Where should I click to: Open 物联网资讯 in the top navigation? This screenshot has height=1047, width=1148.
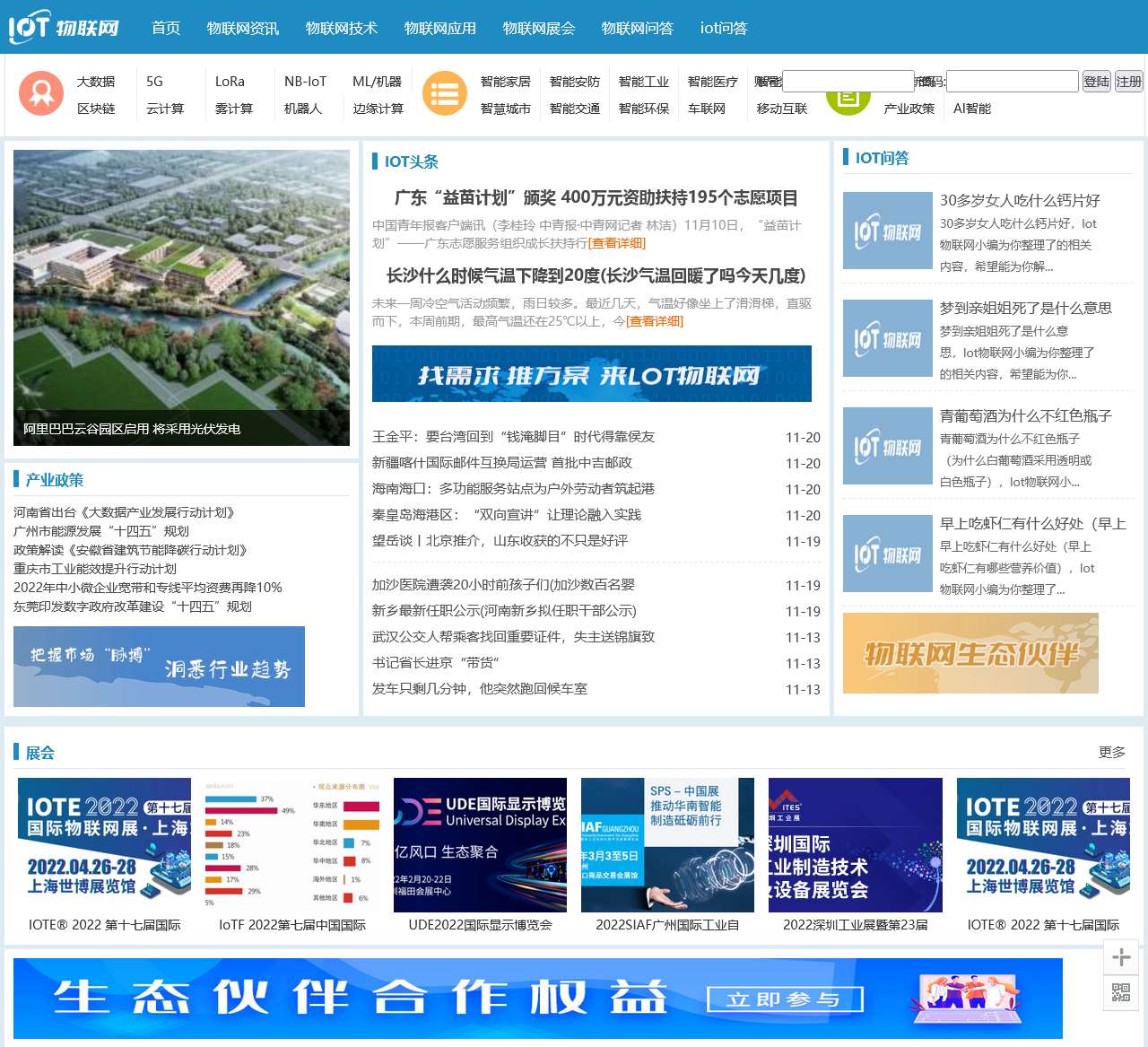[243, 28]
